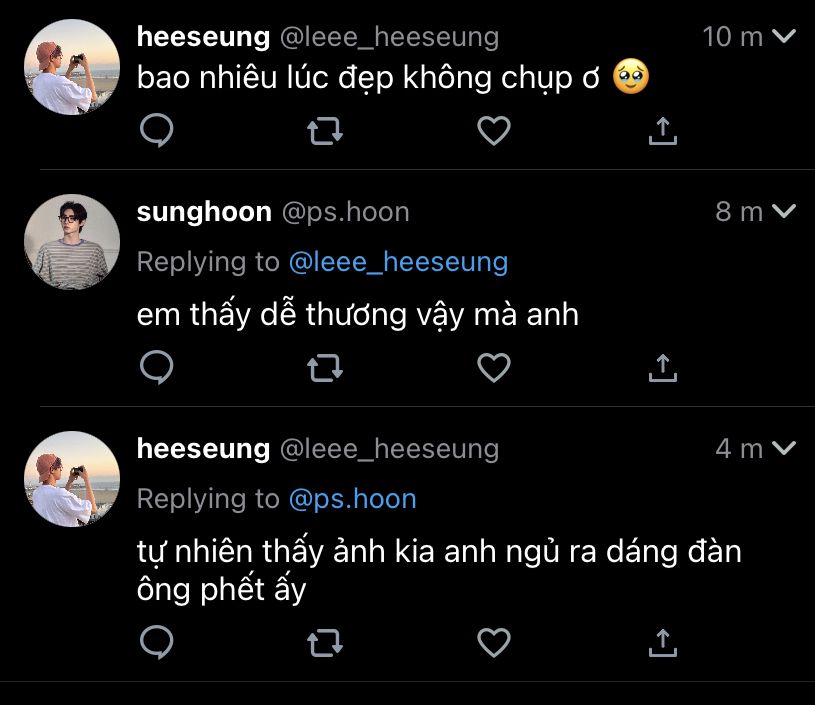The height and width of the screenshot is (705, 815).
Task: Like sunghoon's reply tweet
Action: coord(493,368)
